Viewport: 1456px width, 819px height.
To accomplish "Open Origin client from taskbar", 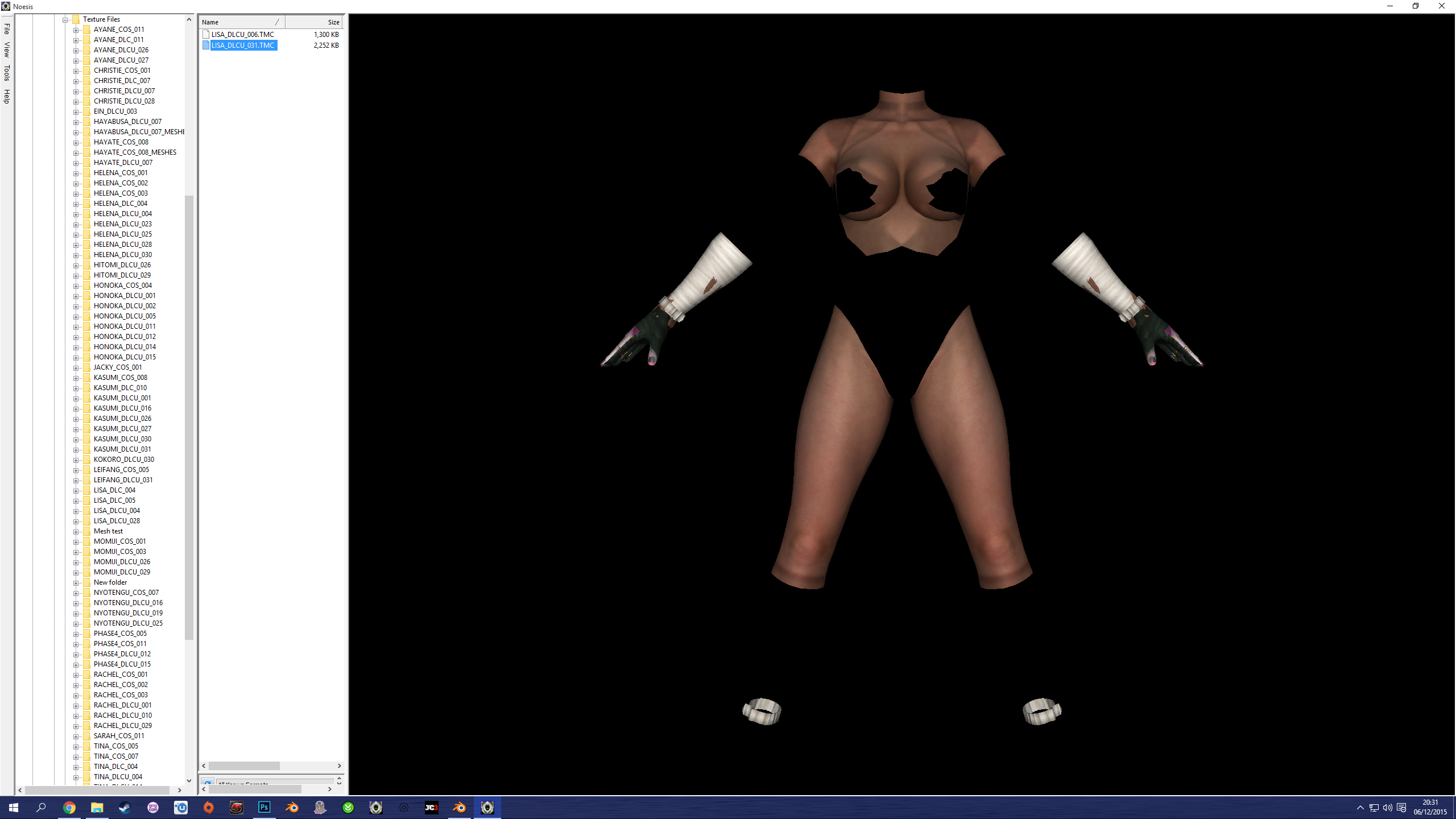I will (x=209, y=807).
